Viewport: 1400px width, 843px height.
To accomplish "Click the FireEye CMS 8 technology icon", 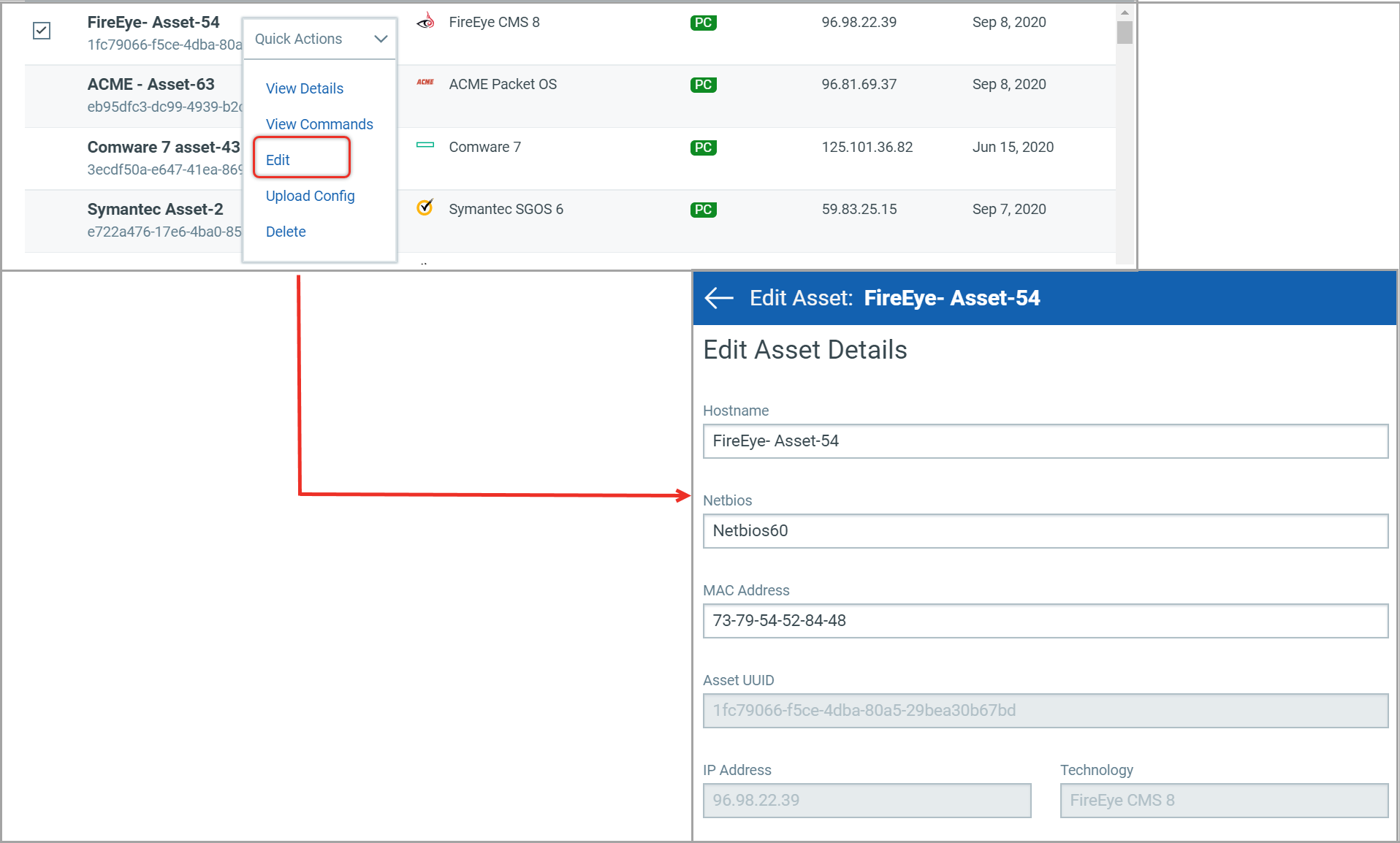I will pos(425,21).
